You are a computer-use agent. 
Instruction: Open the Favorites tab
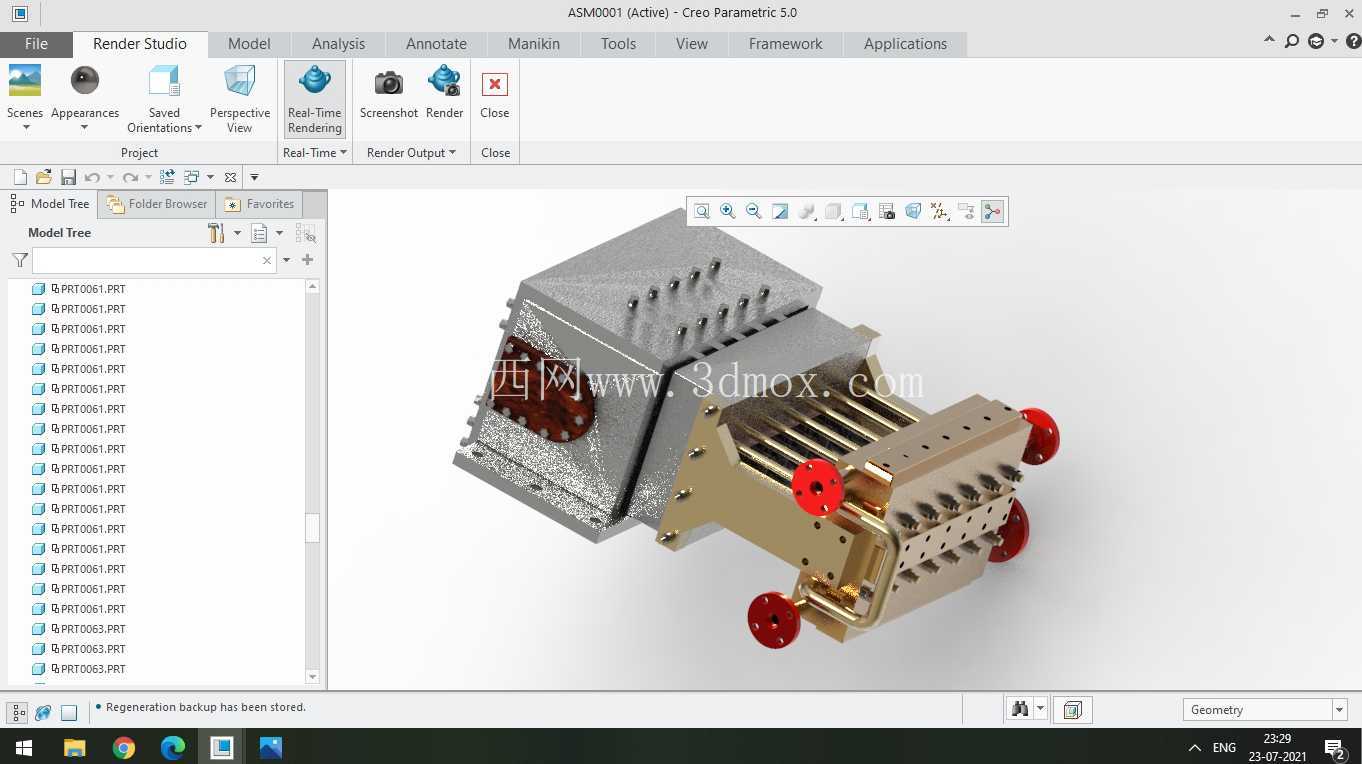tap(259, 204)
